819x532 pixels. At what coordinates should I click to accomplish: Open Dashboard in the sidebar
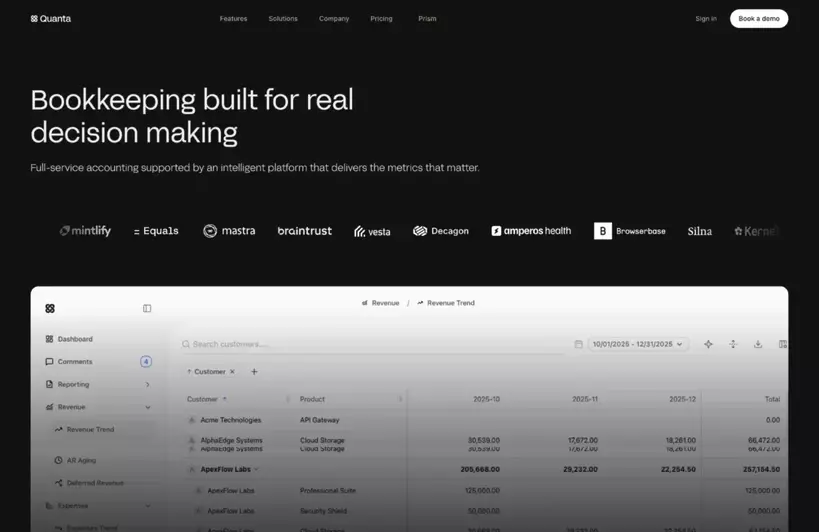[x=69, y=339]
